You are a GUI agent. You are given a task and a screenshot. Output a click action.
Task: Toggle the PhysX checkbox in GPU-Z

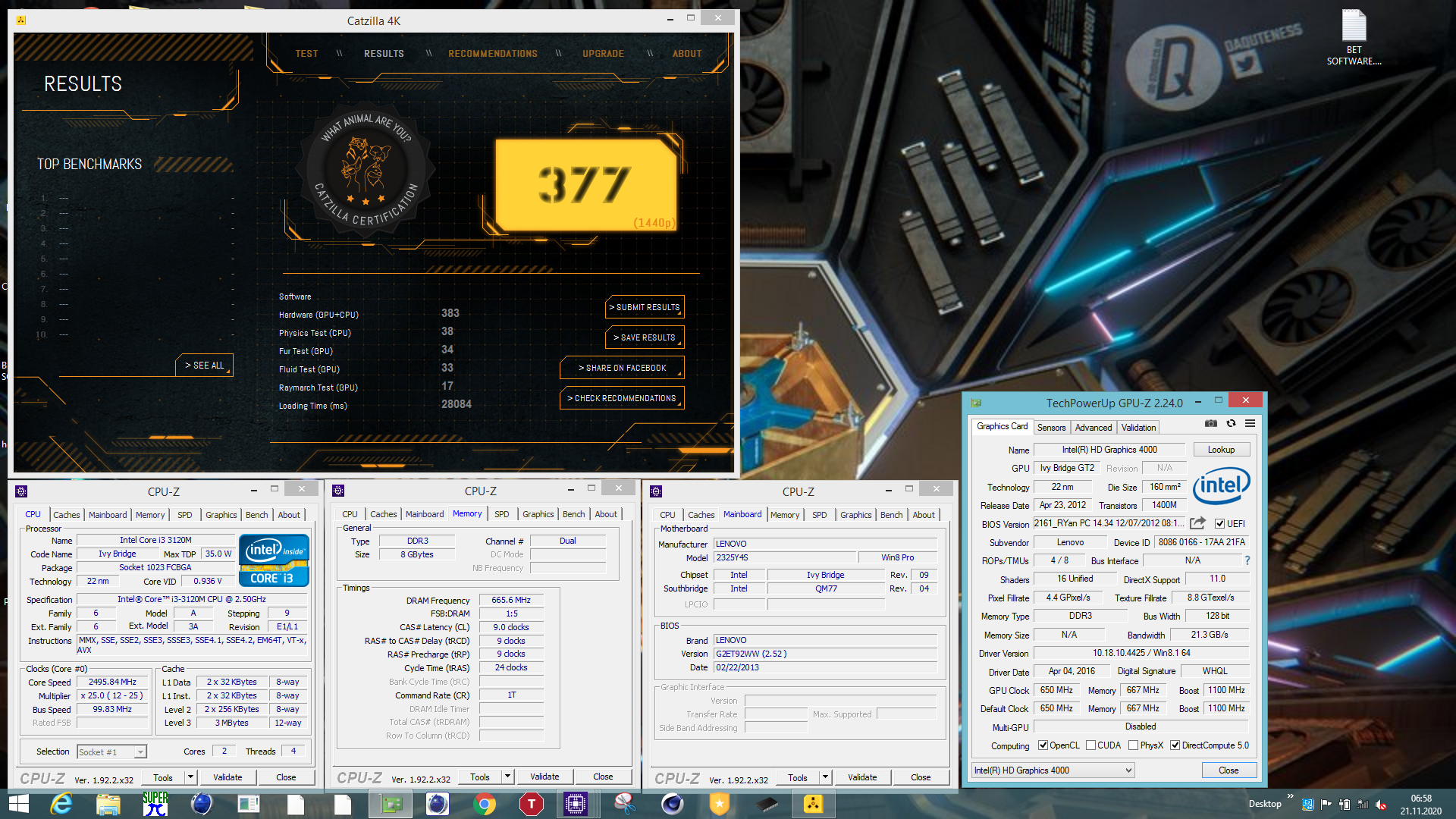tap(1133, 745)
